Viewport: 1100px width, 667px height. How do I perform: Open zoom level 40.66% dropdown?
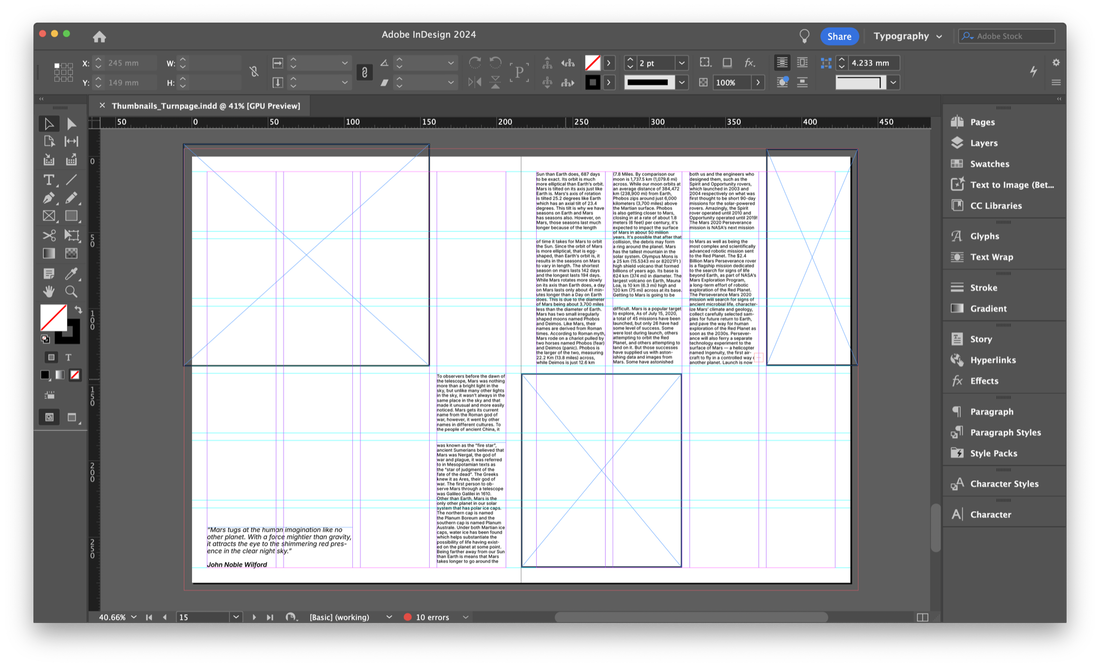[133, 617]
